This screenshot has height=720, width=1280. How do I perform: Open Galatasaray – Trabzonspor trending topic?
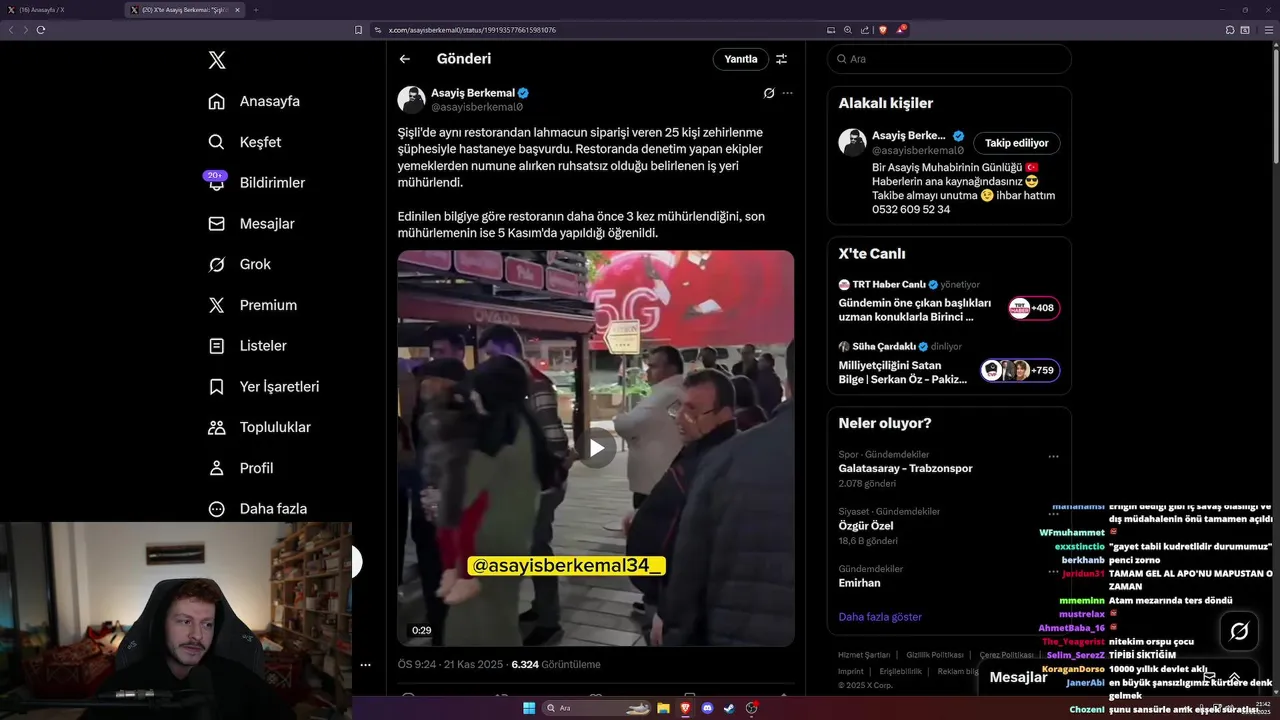pyautogui.click(x=905, y=468)
